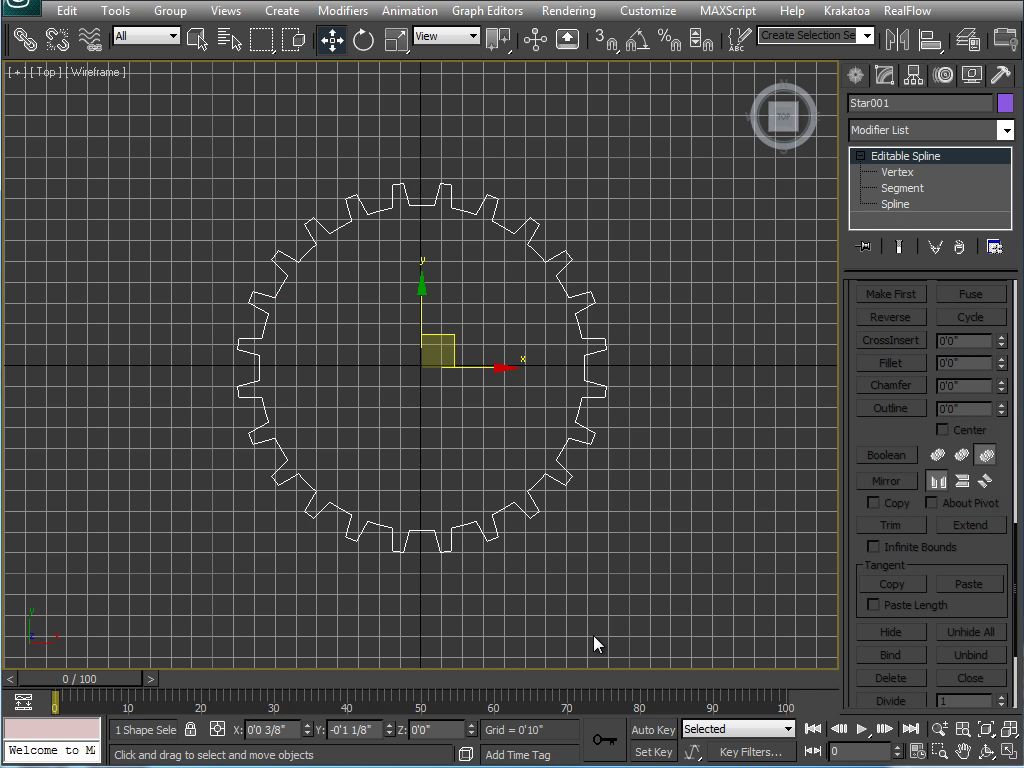The height and width of the screenshot is (768, 1024).
Task: Enable the Infinite Bounds checkbox
Action: point(872,546)
